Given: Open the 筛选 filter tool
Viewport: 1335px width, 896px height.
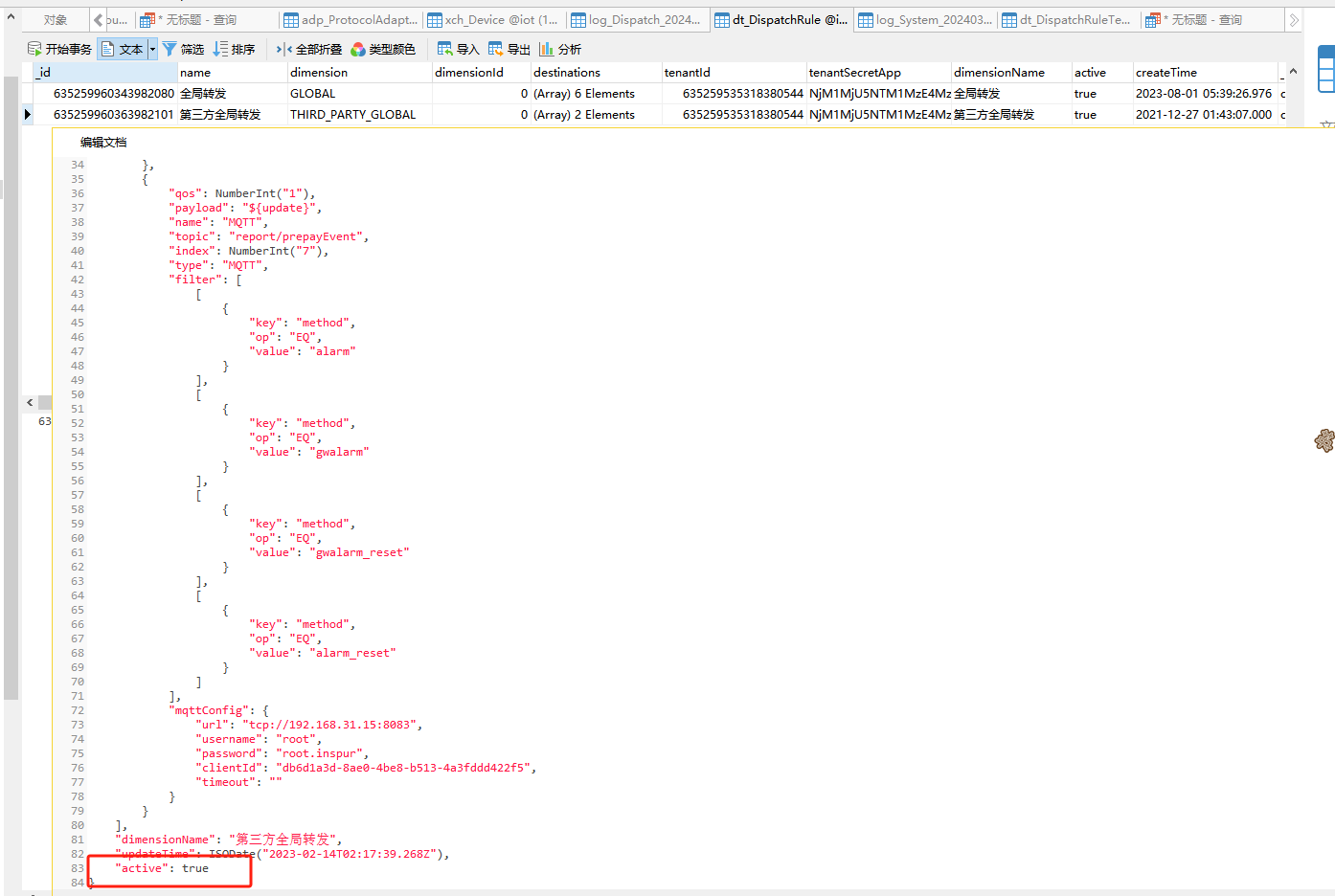Looking at the screenshot, I should click(x=183, y=49).
